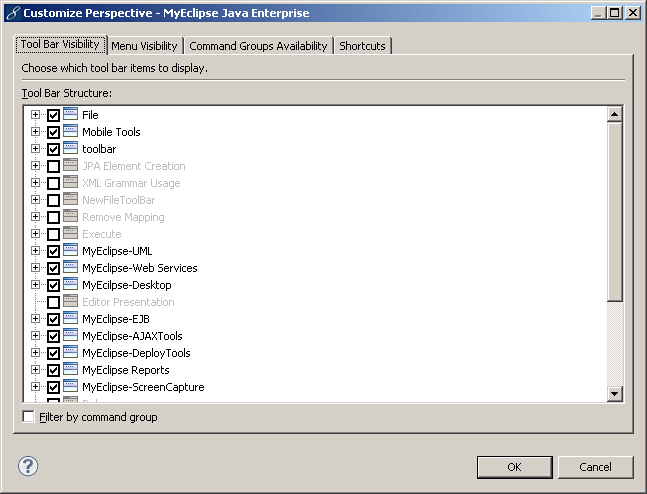This screenshot has height=494, width=647.
Task: Expand the toolbar tree node
Action: [x=35, y=148]
